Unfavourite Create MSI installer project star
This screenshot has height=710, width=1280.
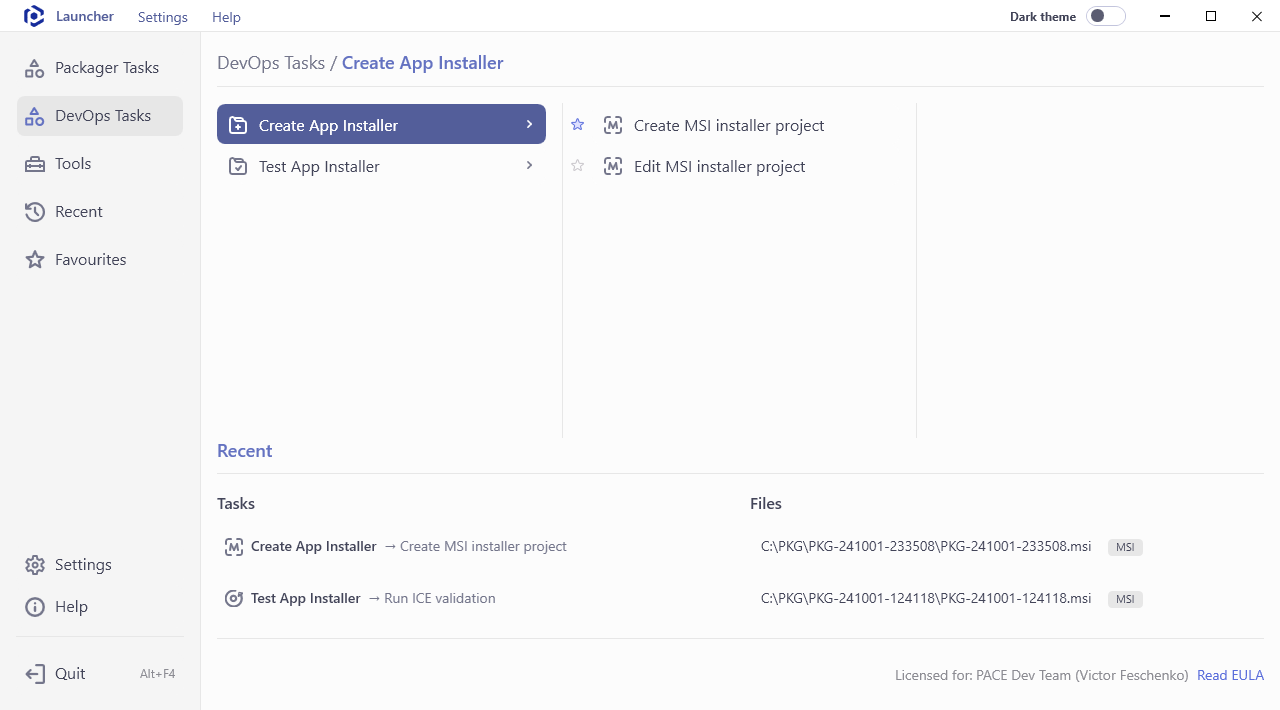pyautogui.click(x=577, y=125)
